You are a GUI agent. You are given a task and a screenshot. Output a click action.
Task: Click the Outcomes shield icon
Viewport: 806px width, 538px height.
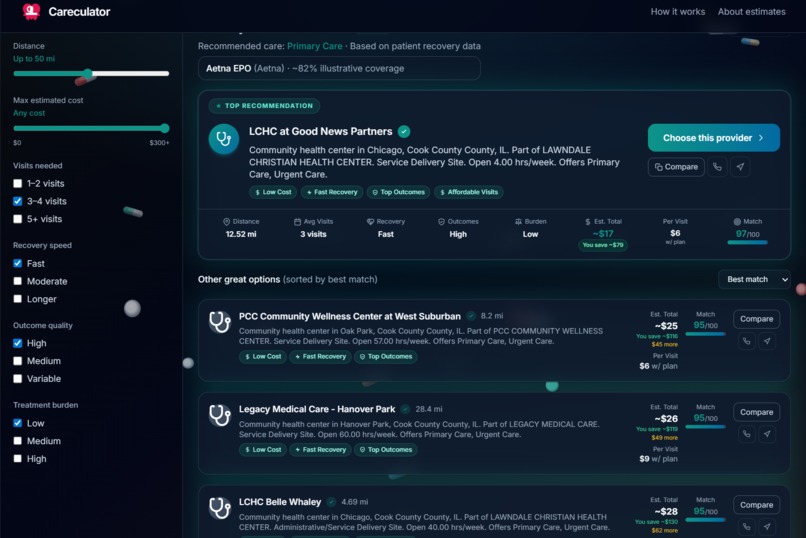[441, 221]
